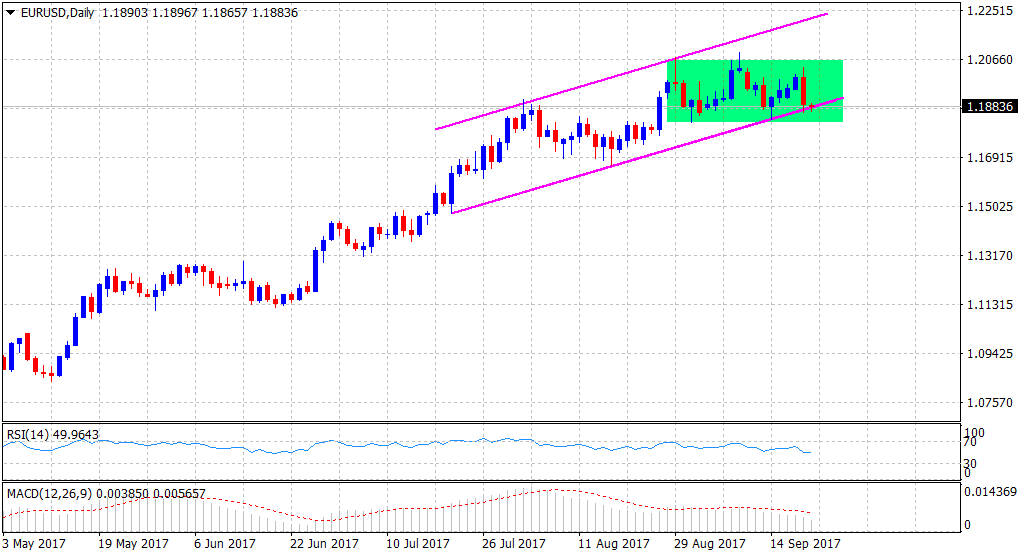
Task: Select the 1.13170 price scale label
Action: [989, 256]
